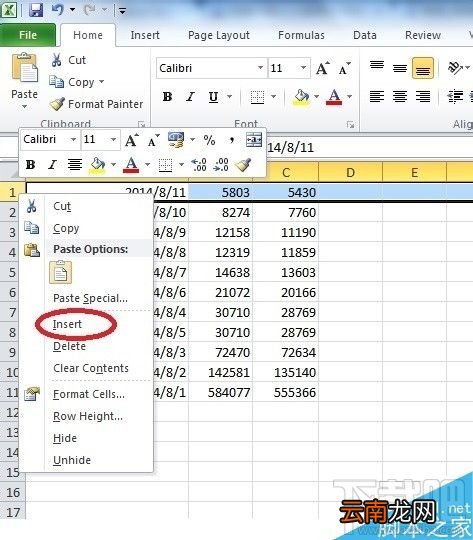473x540 pixels.
Task: Toggle Bold in the ribbon Font group
Action: (167, 97)
